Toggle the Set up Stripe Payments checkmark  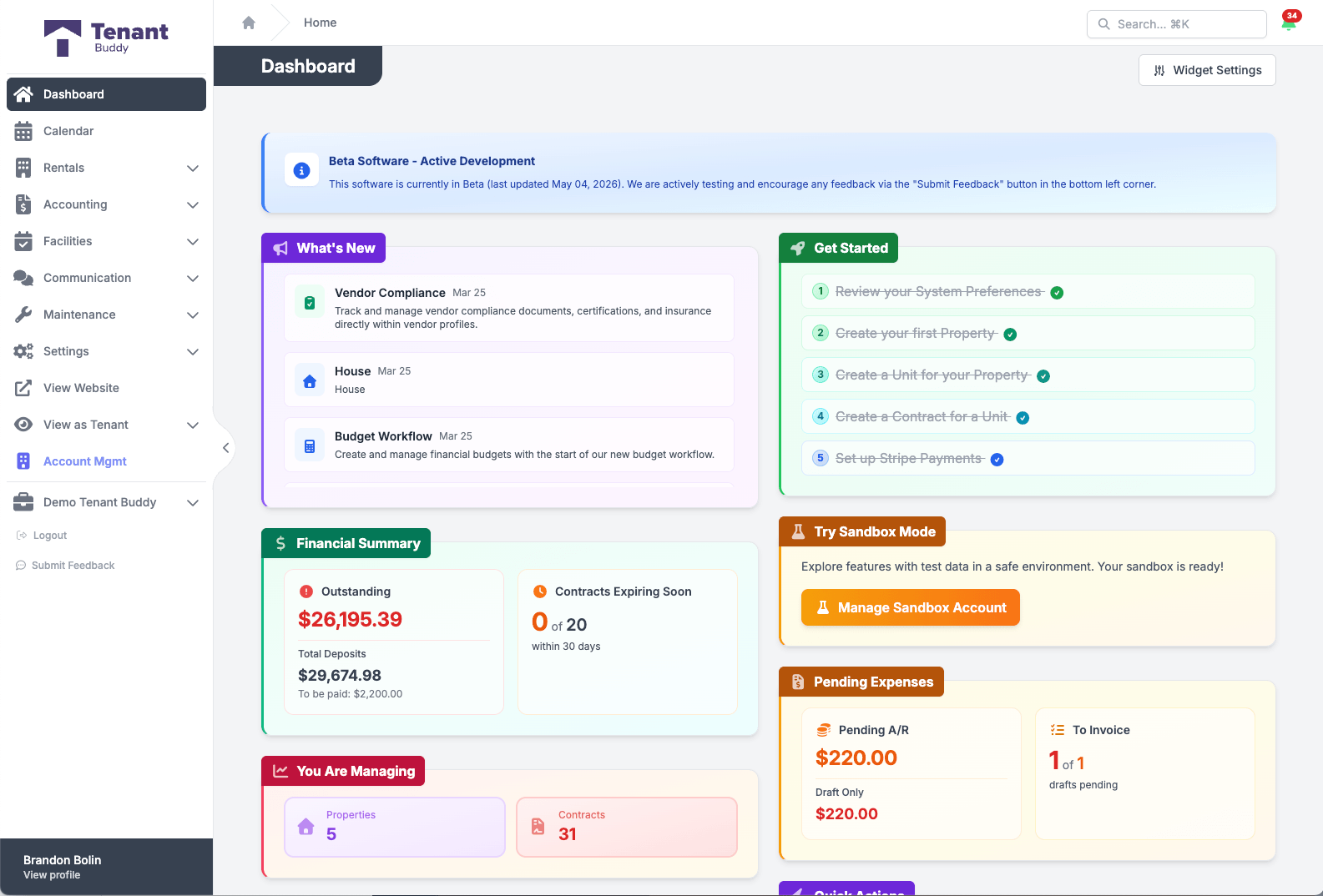997,460
